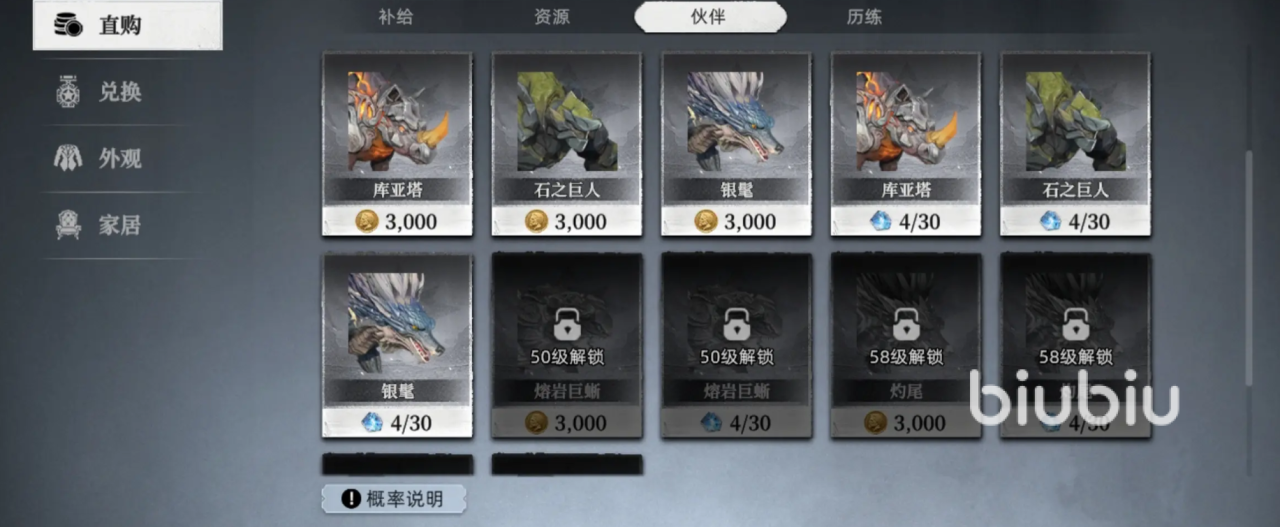Image resolution: width=1280 pixels, height=527 pixels.
Task: Switch to the 资源 tab
Action: click(x=553, y=17)
